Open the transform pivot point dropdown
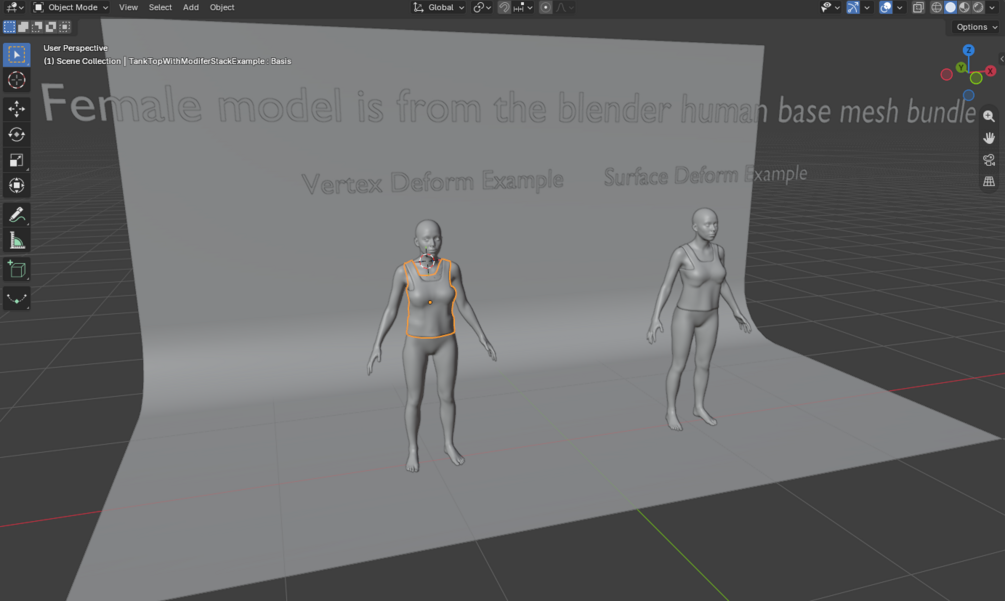Image resolution: width=1005 pixels, height=601 pixels. click(482, 7)
